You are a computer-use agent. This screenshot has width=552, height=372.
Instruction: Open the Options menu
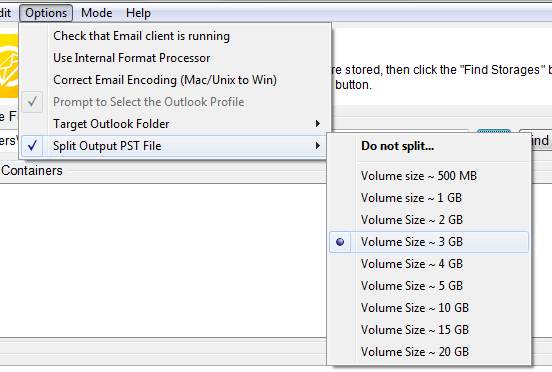pos(46,13)
